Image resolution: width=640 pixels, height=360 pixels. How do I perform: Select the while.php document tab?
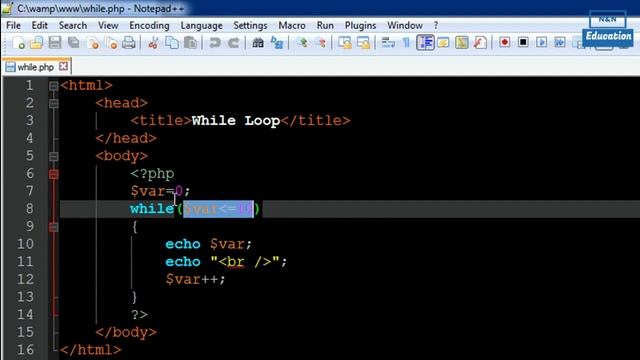36,67
